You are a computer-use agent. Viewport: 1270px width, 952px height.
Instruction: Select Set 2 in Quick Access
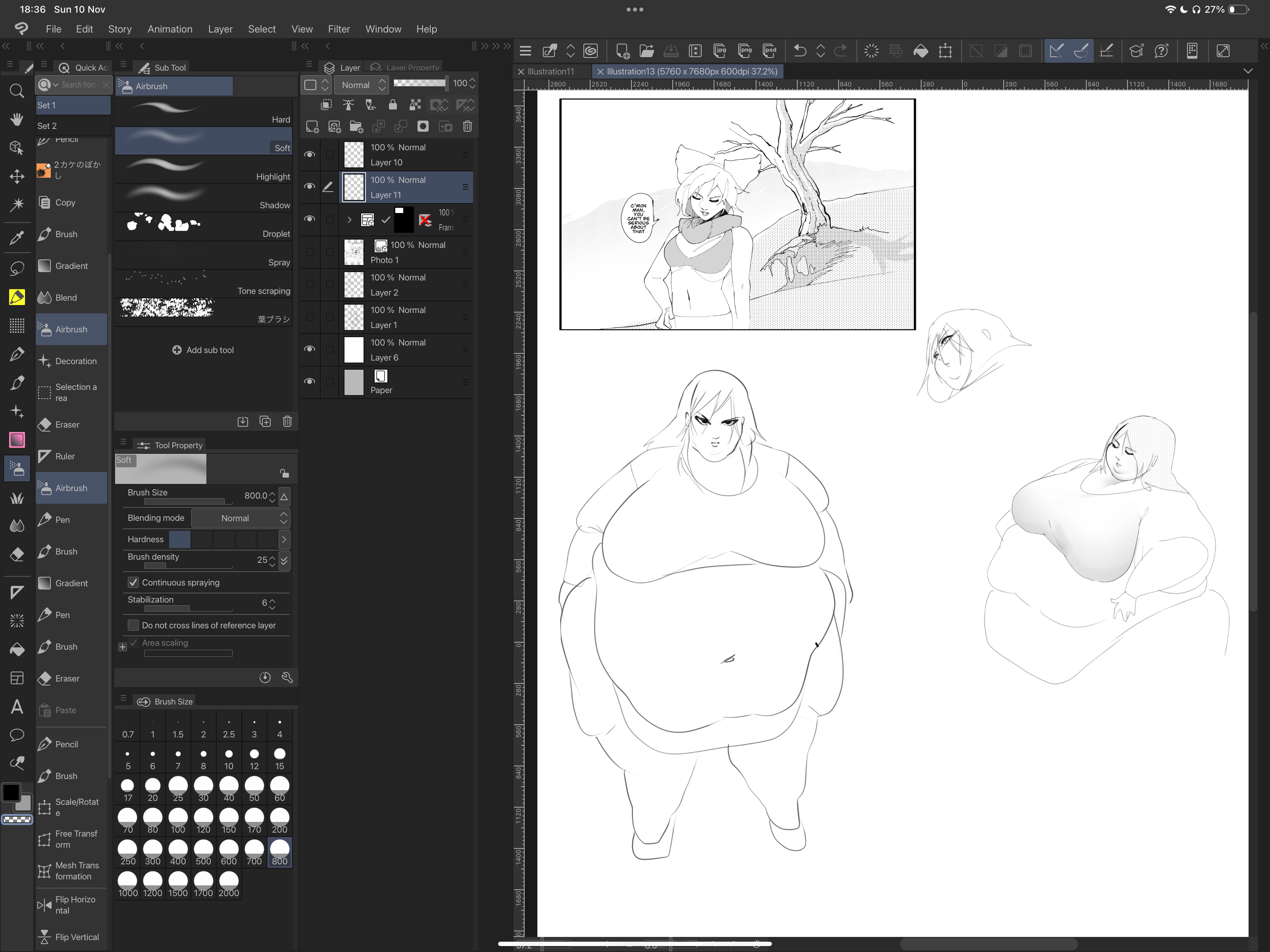coord(72,126)
